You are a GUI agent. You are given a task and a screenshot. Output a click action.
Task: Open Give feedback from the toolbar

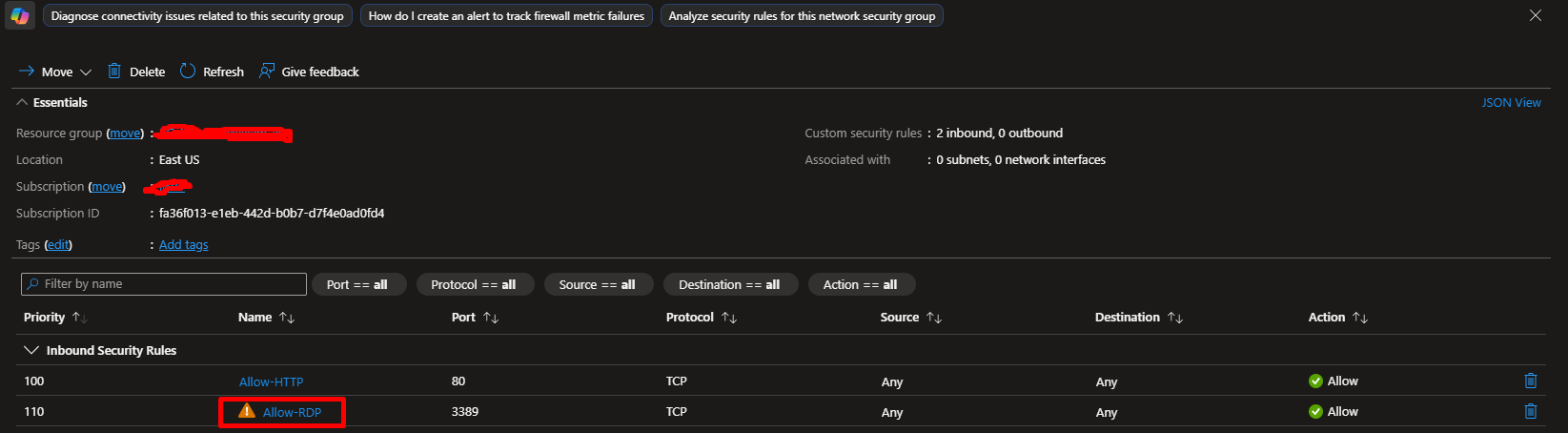point(309,72)
